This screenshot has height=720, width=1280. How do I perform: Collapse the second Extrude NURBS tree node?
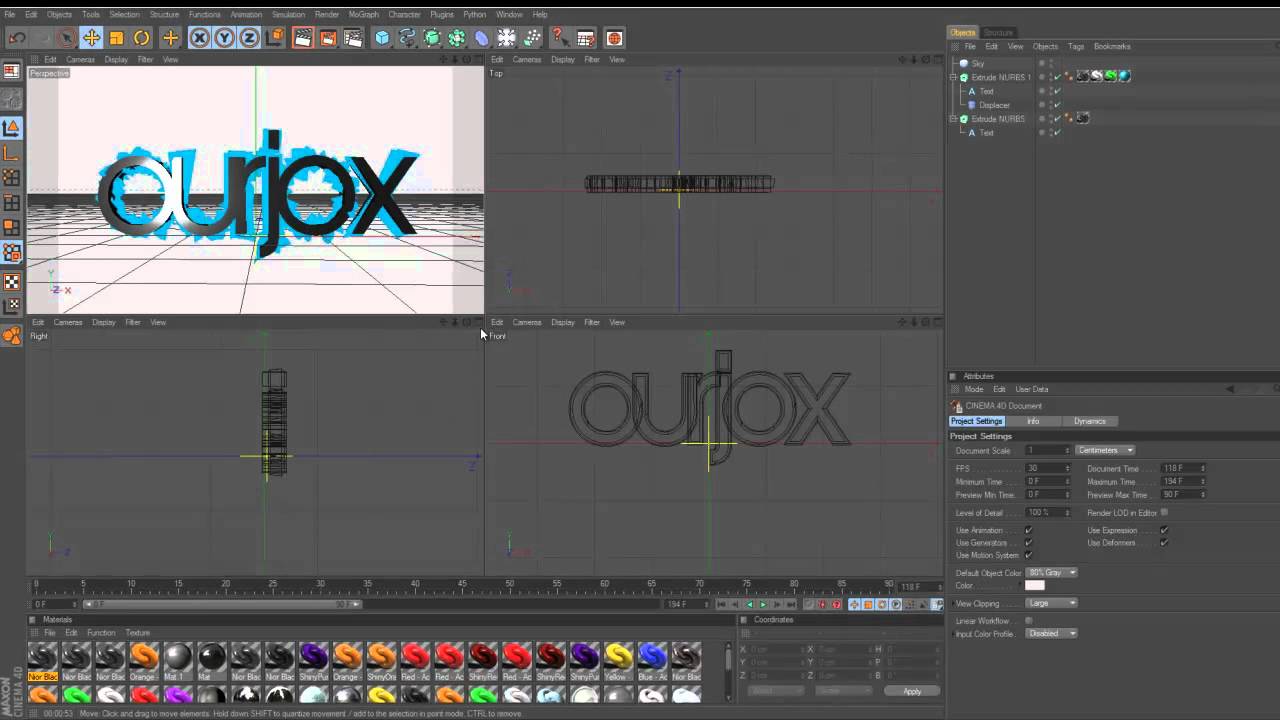(x=954, y=119)
